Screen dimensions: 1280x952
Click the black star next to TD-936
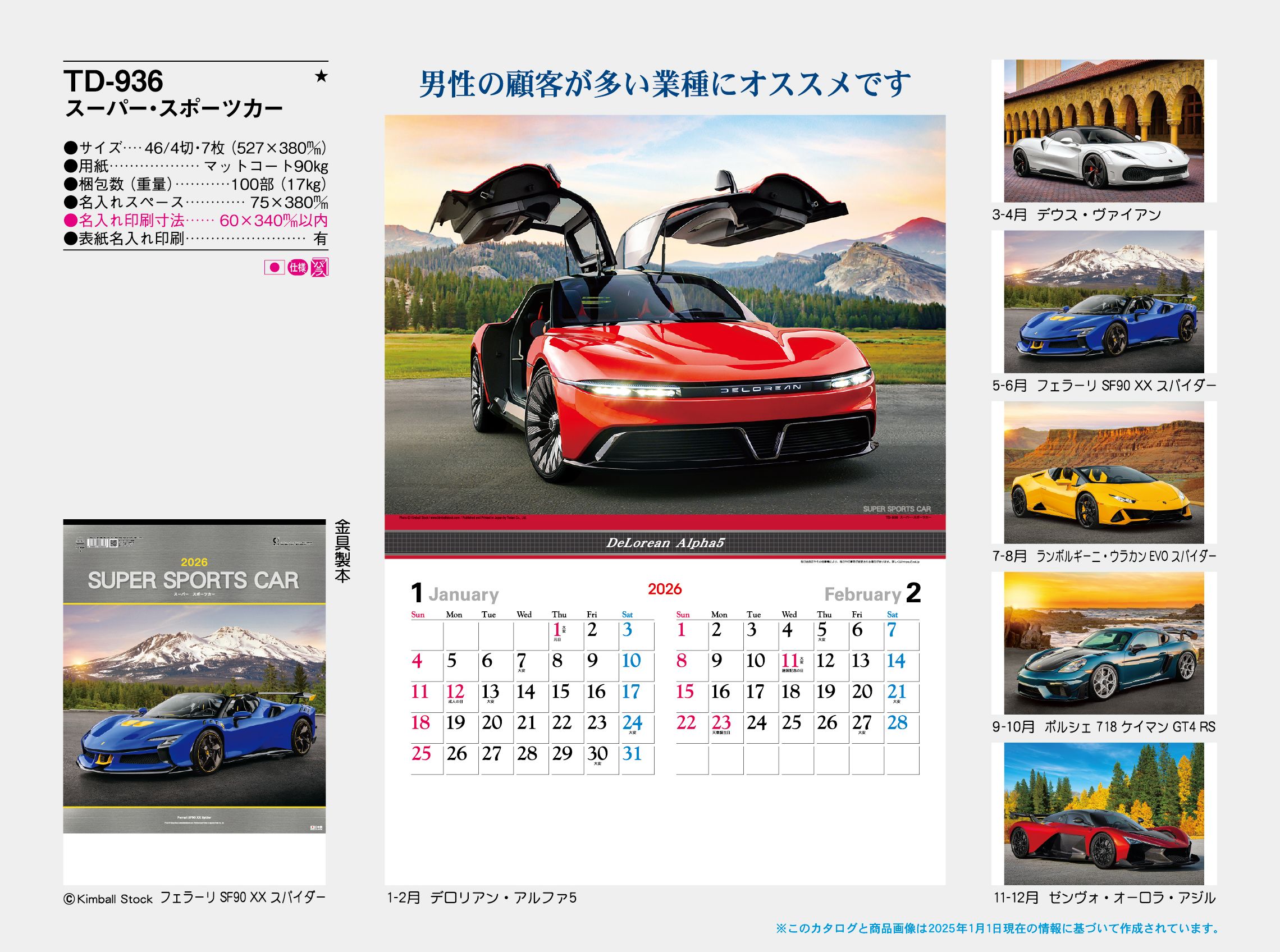coord(321,77)
